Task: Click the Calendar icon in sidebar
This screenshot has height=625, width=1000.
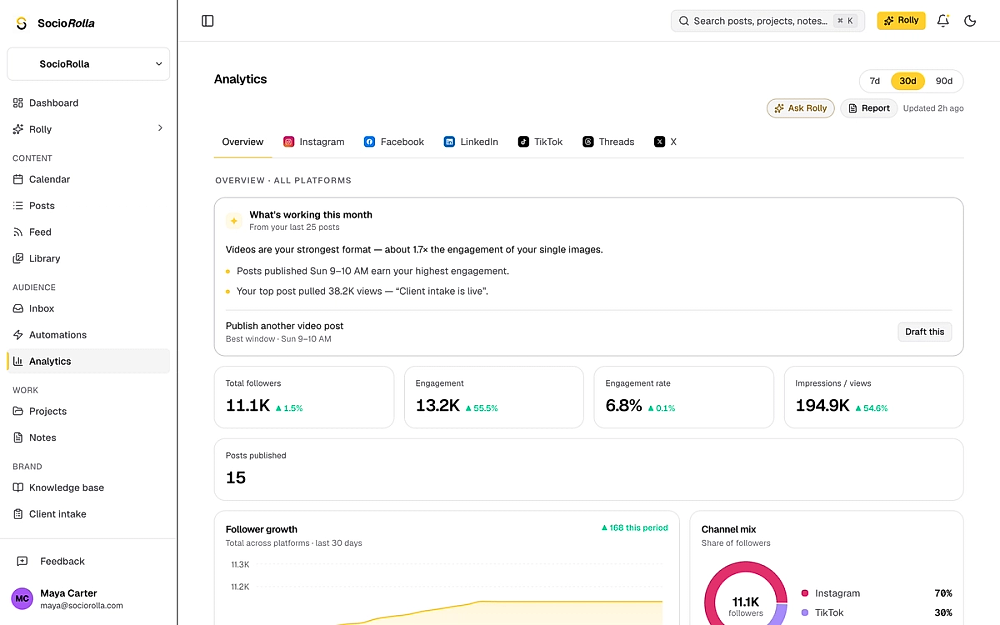Action: point(18,179)
